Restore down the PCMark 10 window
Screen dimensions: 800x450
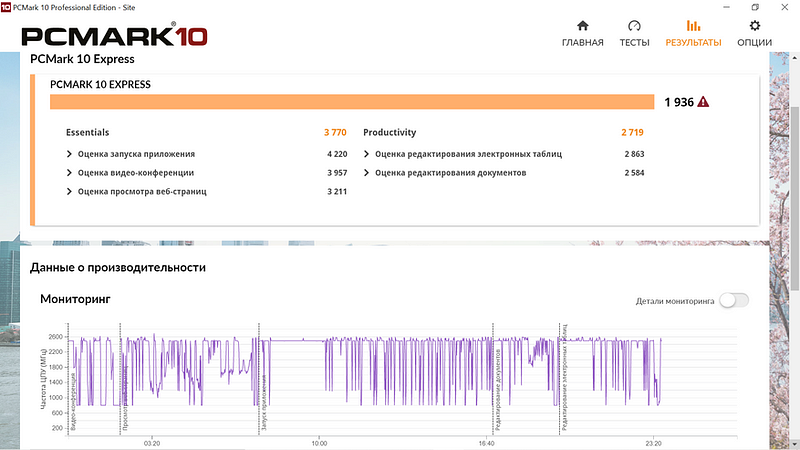(x=755, y=7)
